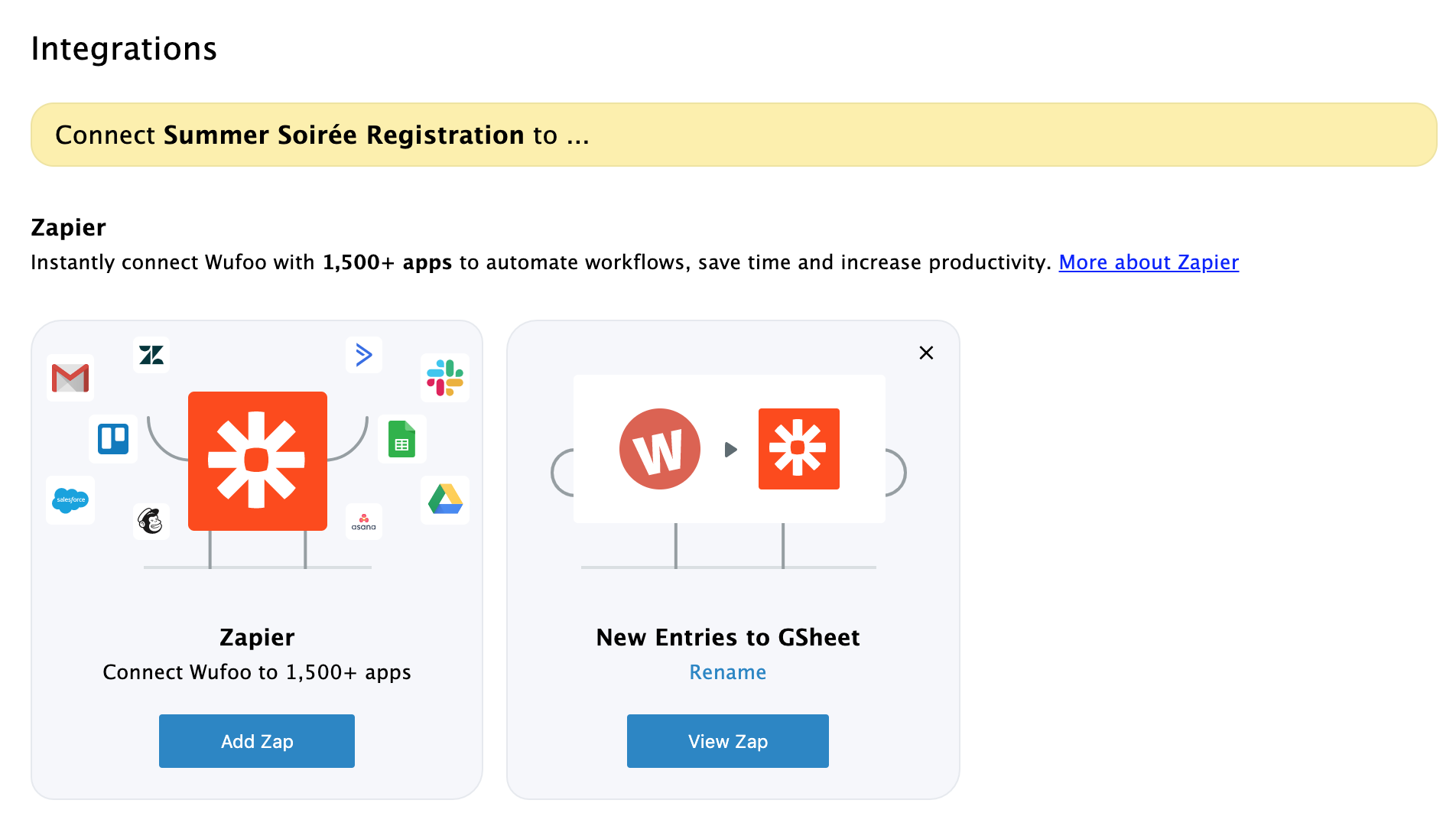Click the Google Sheets icon
The height and width of the screenshot is (826, 1456).
(x=402, y=440)
